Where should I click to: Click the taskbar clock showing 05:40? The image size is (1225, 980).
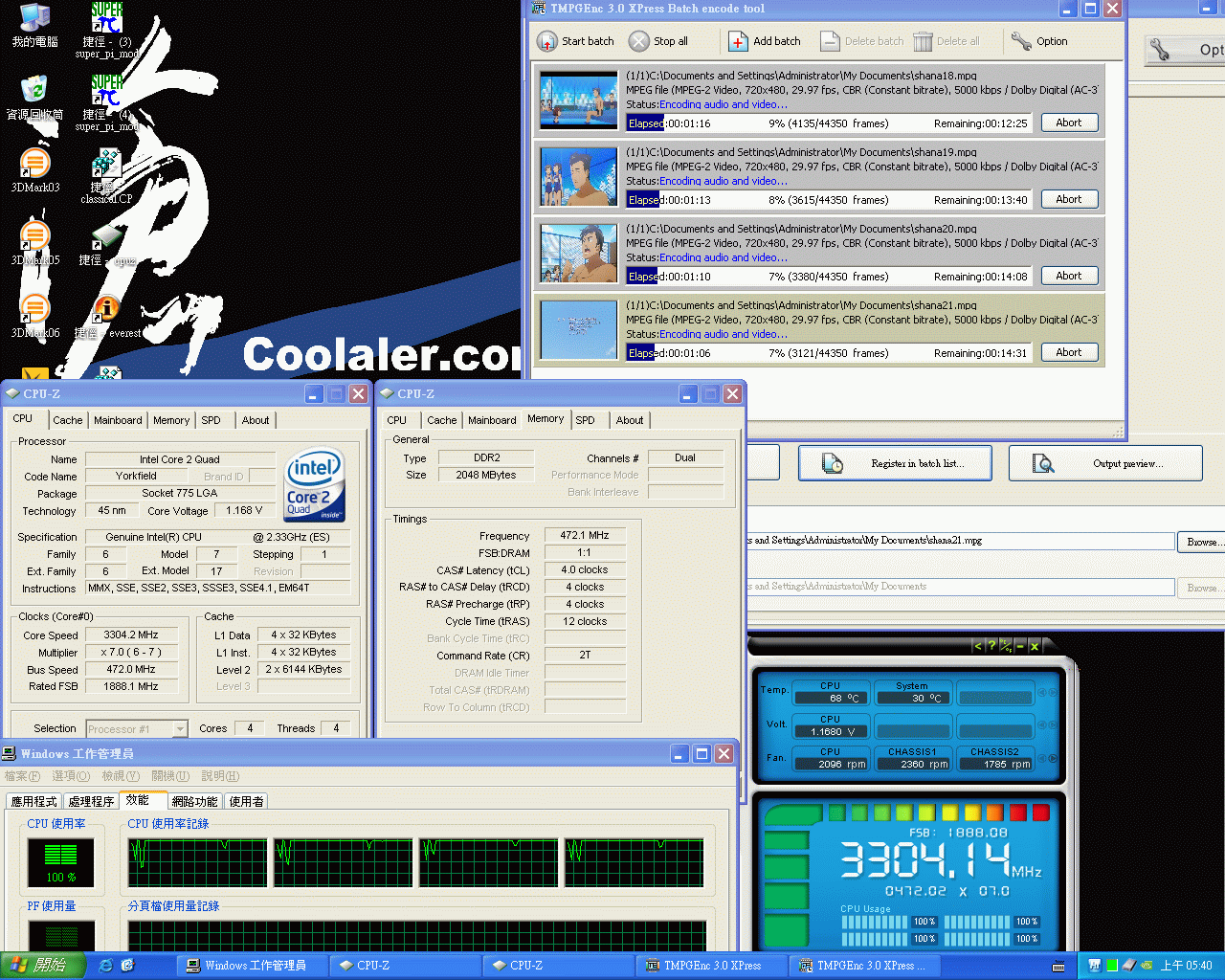1187,966
